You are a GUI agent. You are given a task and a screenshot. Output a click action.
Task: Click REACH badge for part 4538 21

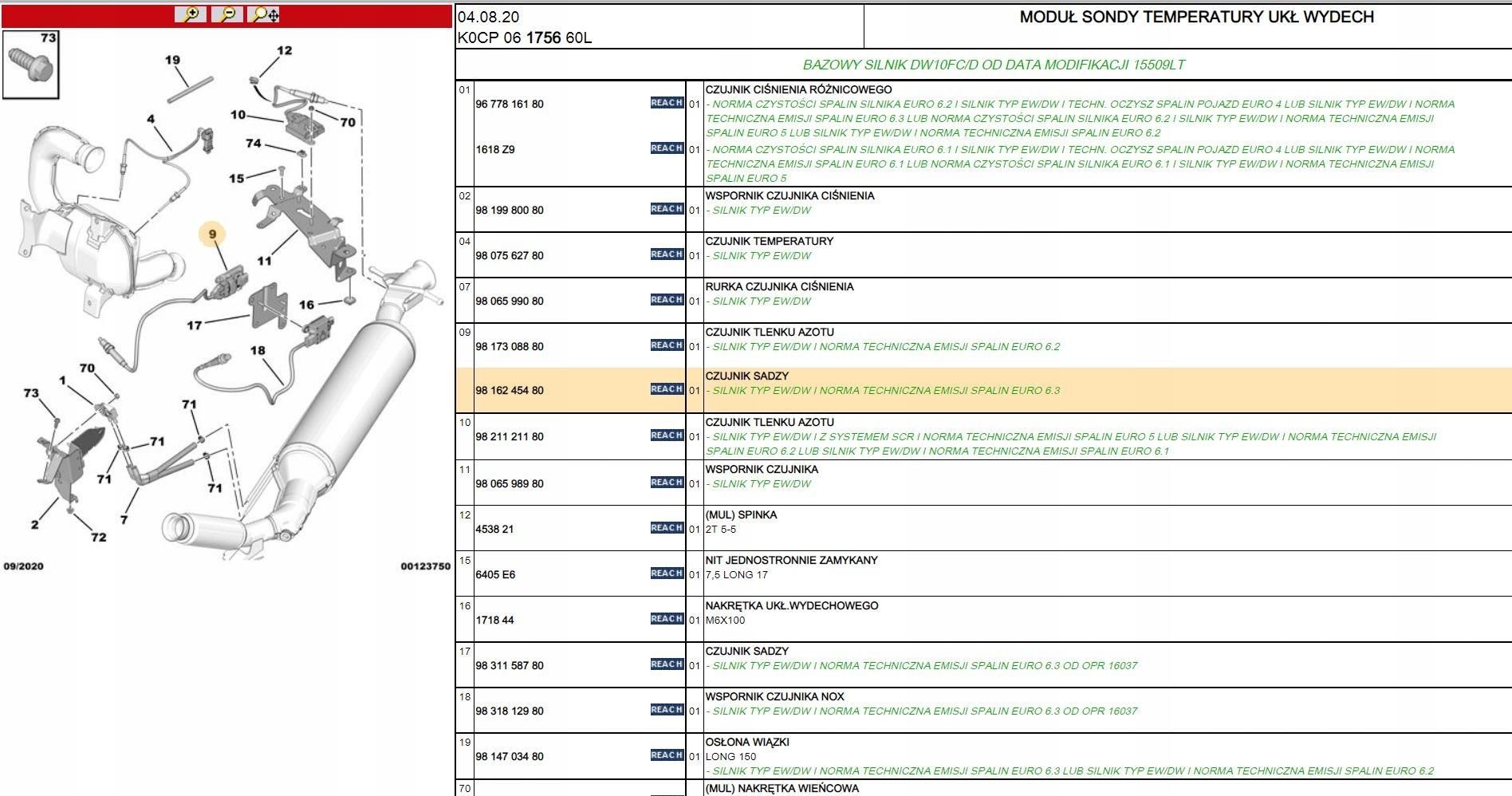667,528
